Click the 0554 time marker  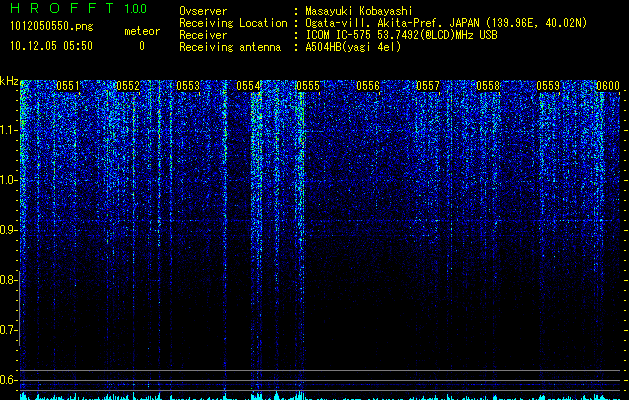pos(248,86)
